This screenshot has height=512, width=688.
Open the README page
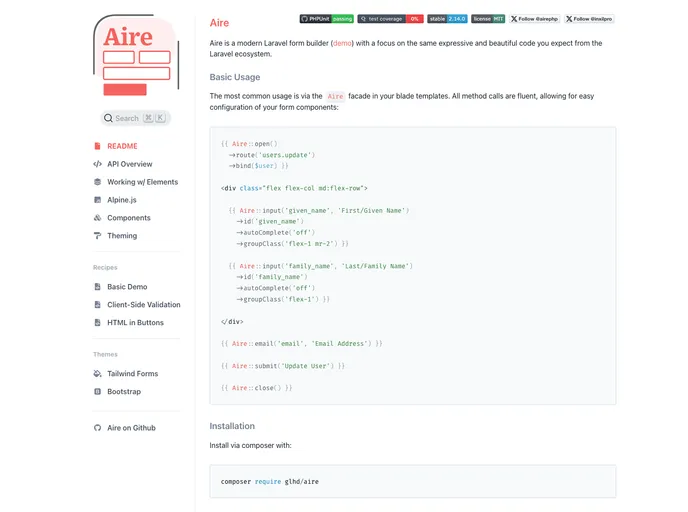tap(122, 146)
